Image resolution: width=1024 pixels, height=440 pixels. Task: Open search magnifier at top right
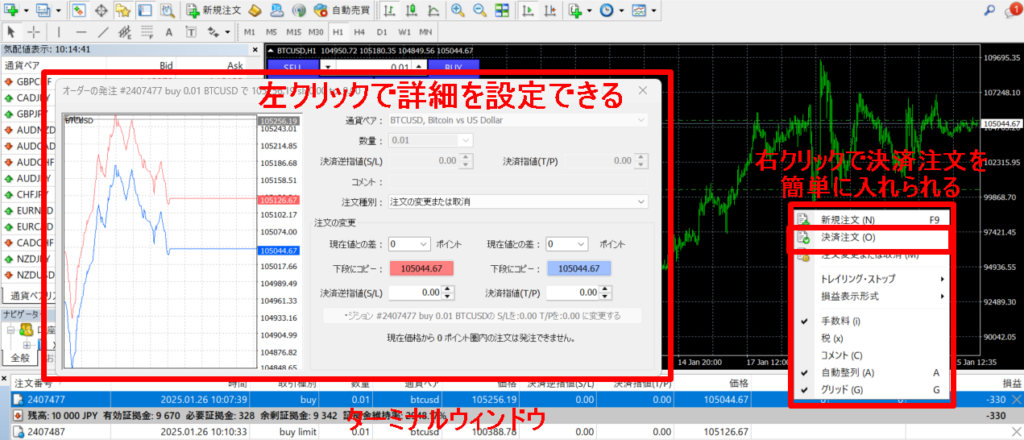991,10
